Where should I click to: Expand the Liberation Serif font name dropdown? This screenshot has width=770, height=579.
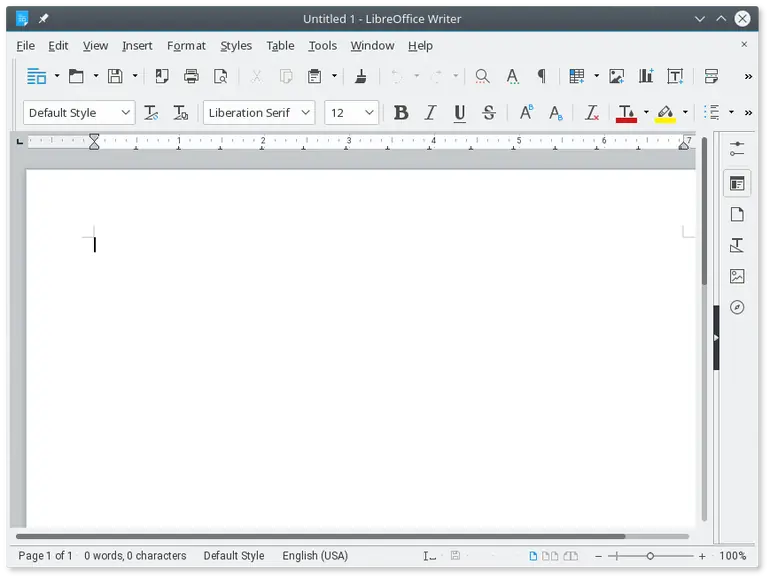305,112
